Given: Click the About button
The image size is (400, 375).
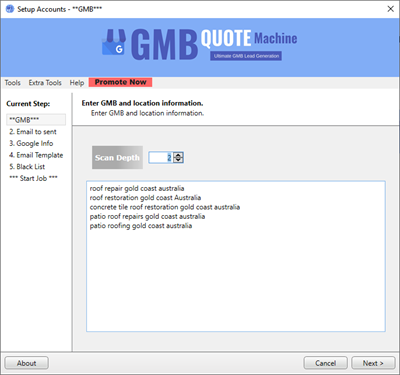Looking at the screenshot, I should [x=26, y=363].
